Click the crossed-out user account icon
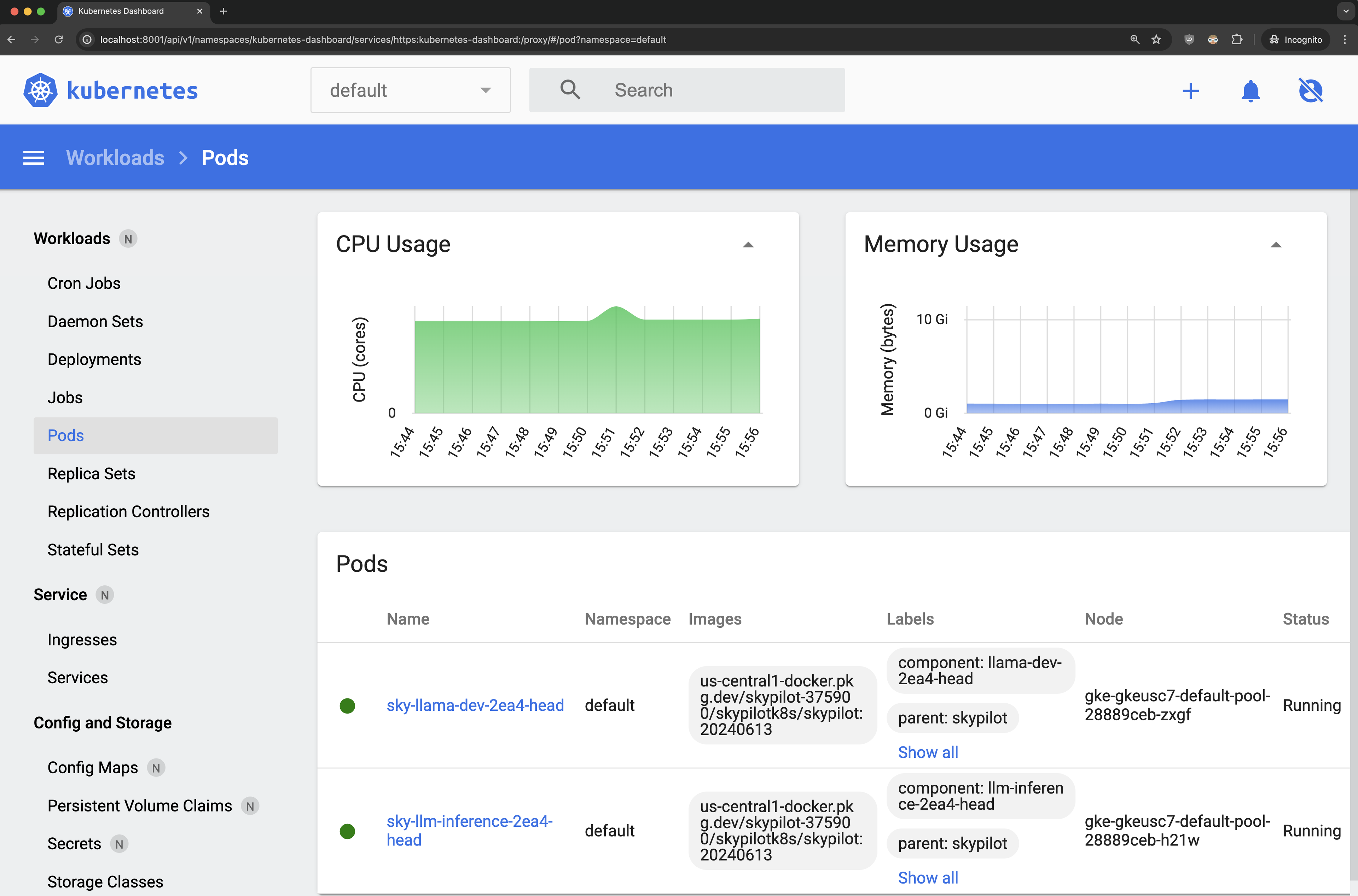Viewport: 1358px width, 896px height. pyautogui.click(x=1311, y=91)
